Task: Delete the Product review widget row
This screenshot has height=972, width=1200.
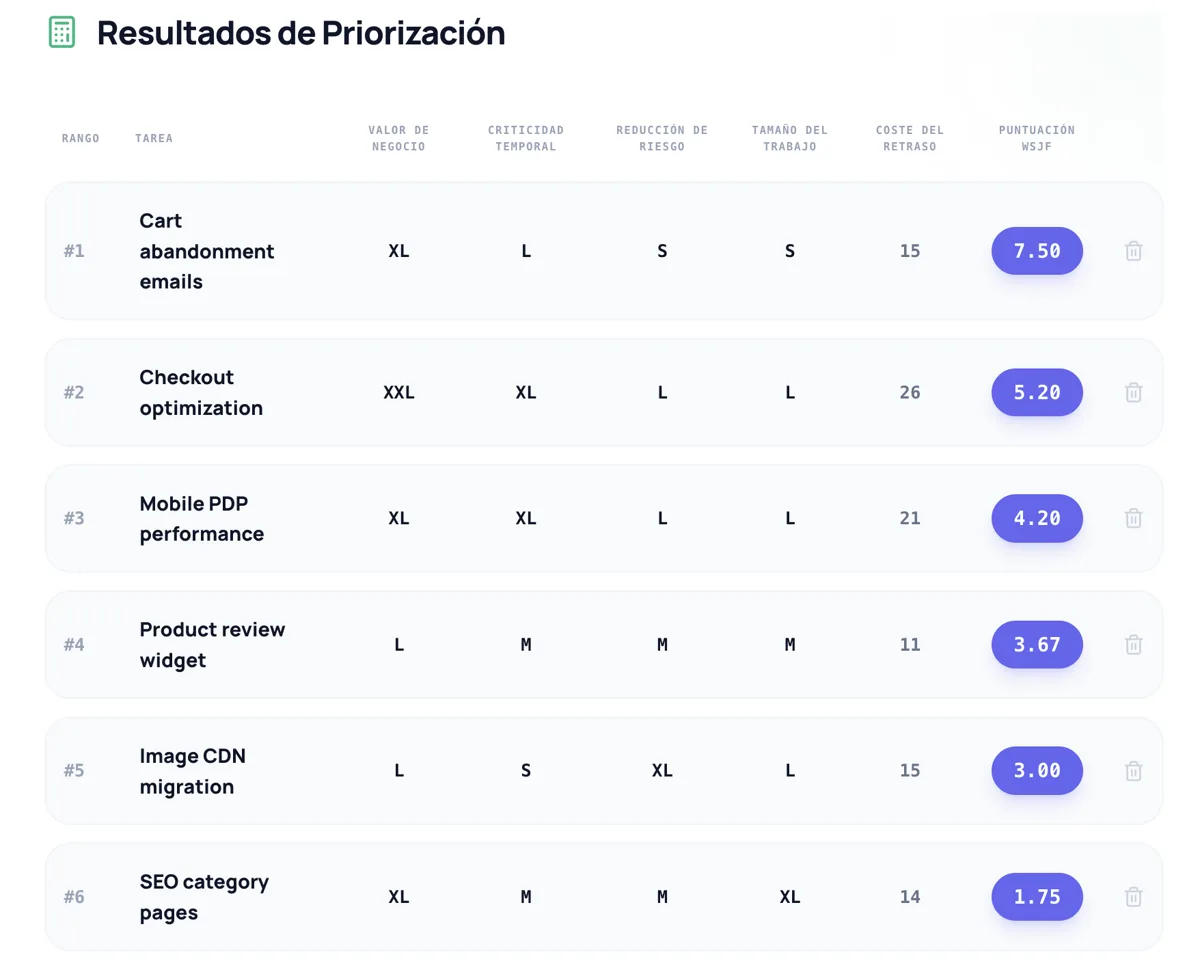Action: [x=1133, y=645]
